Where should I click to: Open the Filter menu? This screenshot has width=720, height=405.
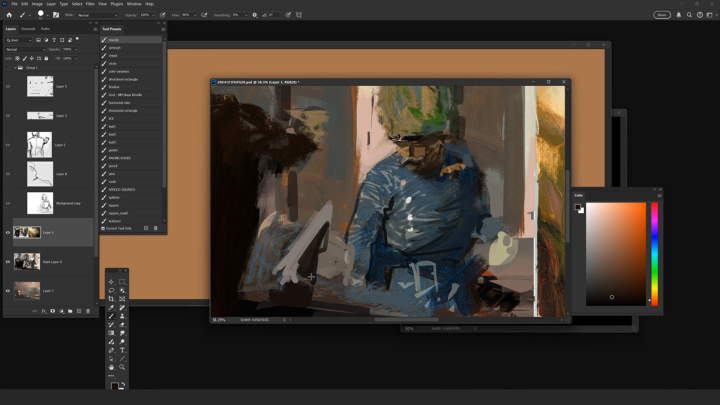pos(89,4)
